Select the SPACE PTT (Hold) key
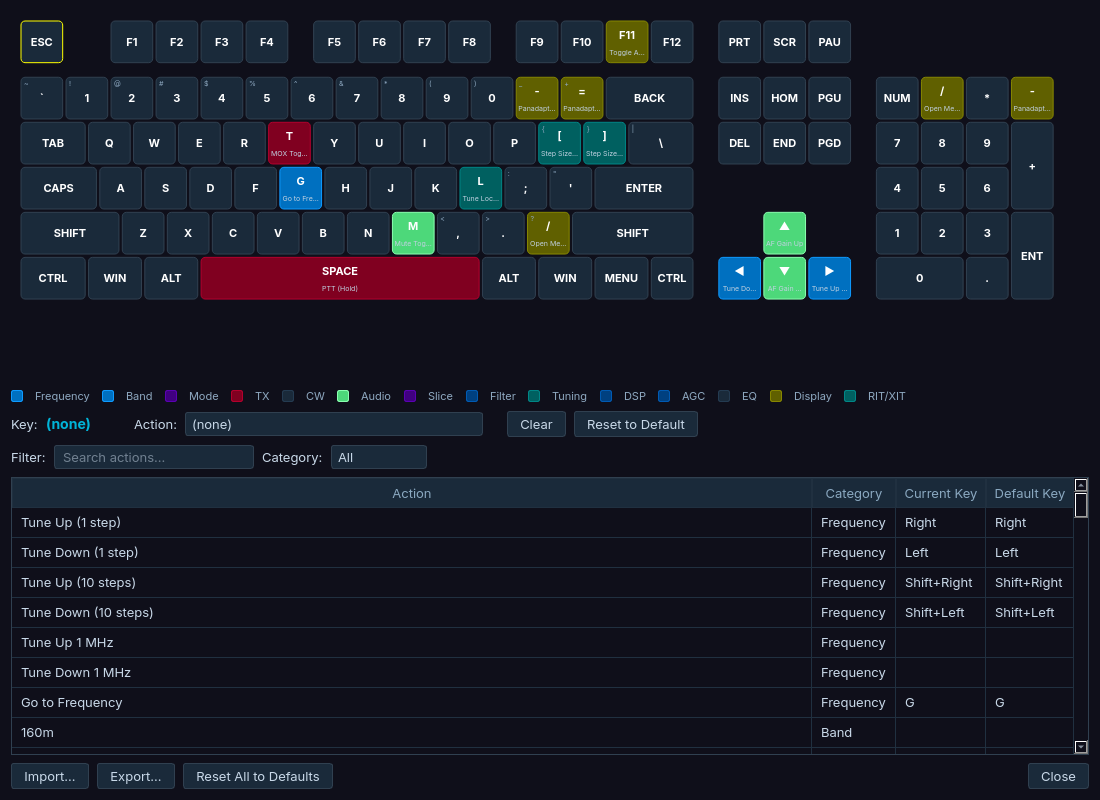The image size is (1100, 800). click(x=340, y=278)
